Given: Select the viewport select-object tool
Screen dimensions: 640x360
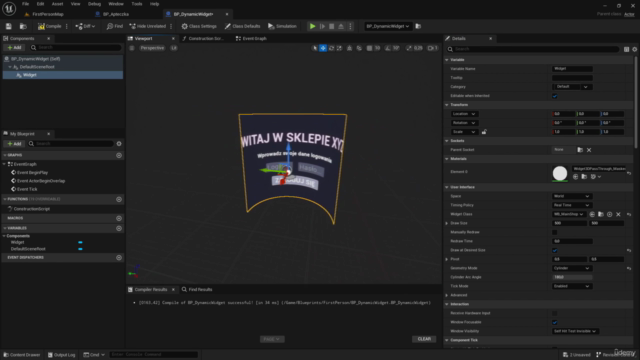Looking at the screenshot, I should coord(314,48).
